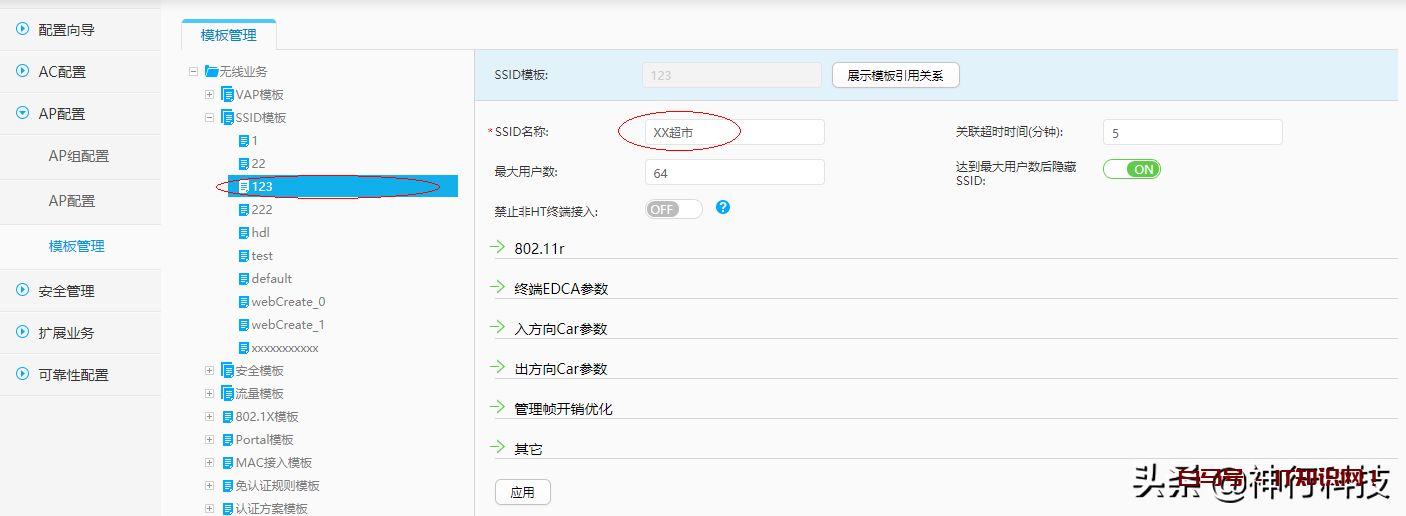Turn off 达到最大用户数后隐藏SSID switch
This screenshot has width=1406, height=516.
(1131, 169)
